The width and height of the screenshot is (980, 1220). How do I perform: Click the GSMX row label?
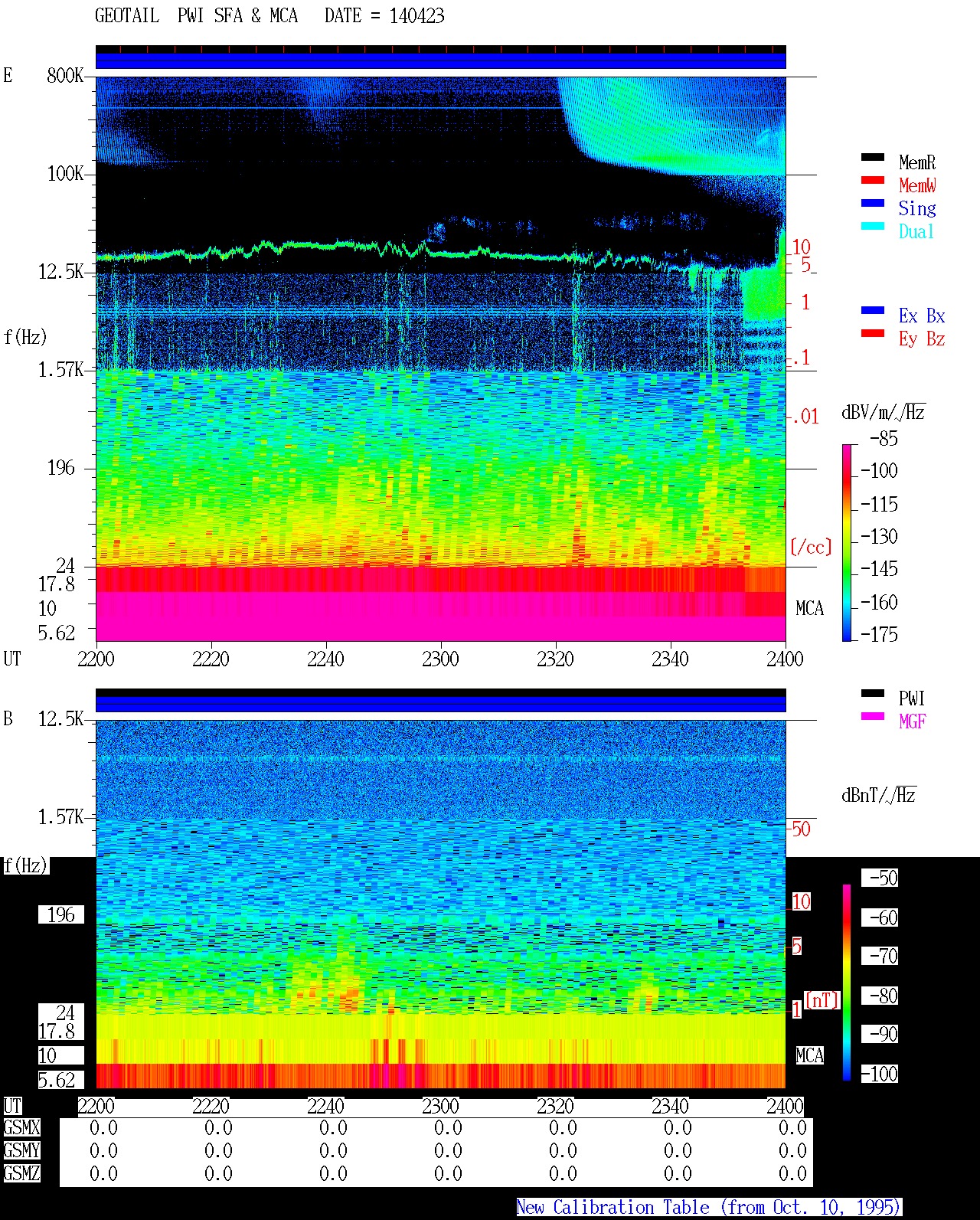(x=21, y=1128)
